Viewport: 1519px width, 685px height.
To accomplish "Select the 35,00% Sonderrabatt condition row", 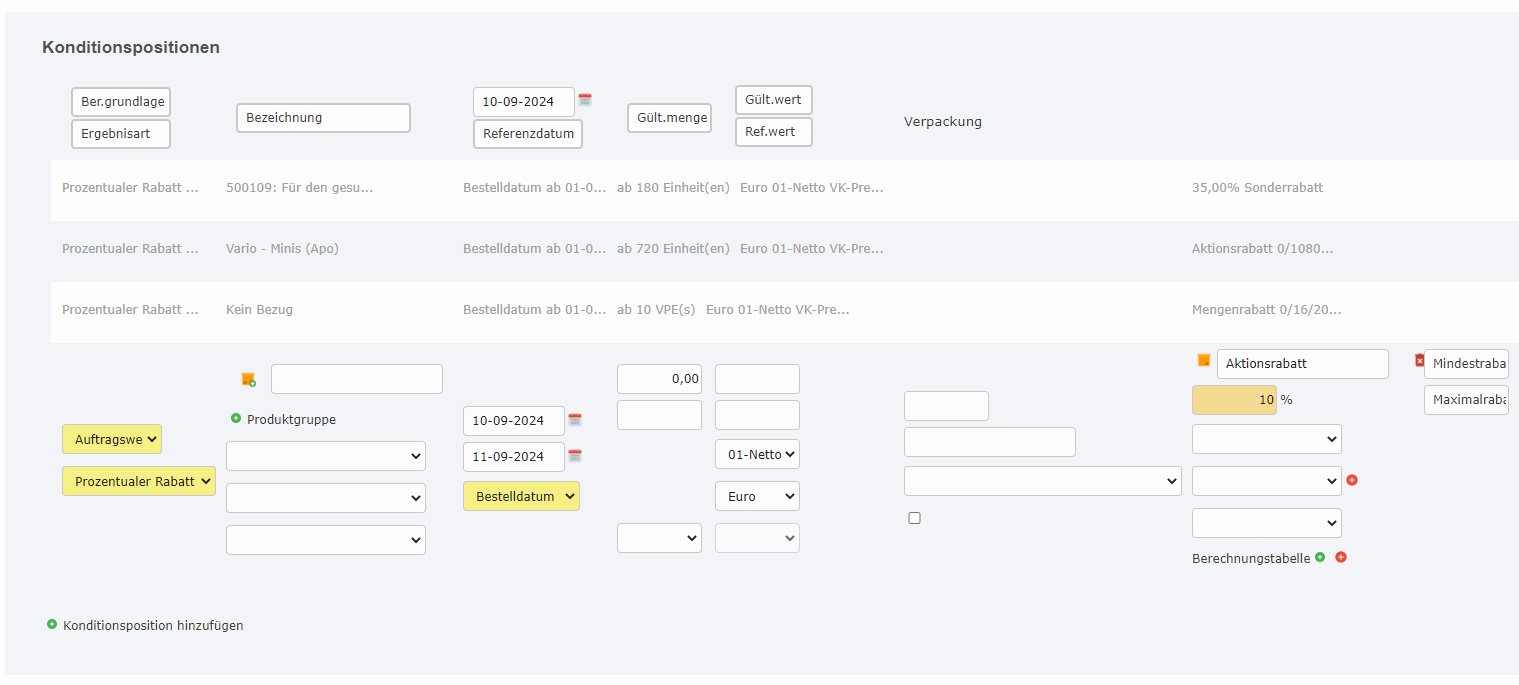I will point(1257,188).
